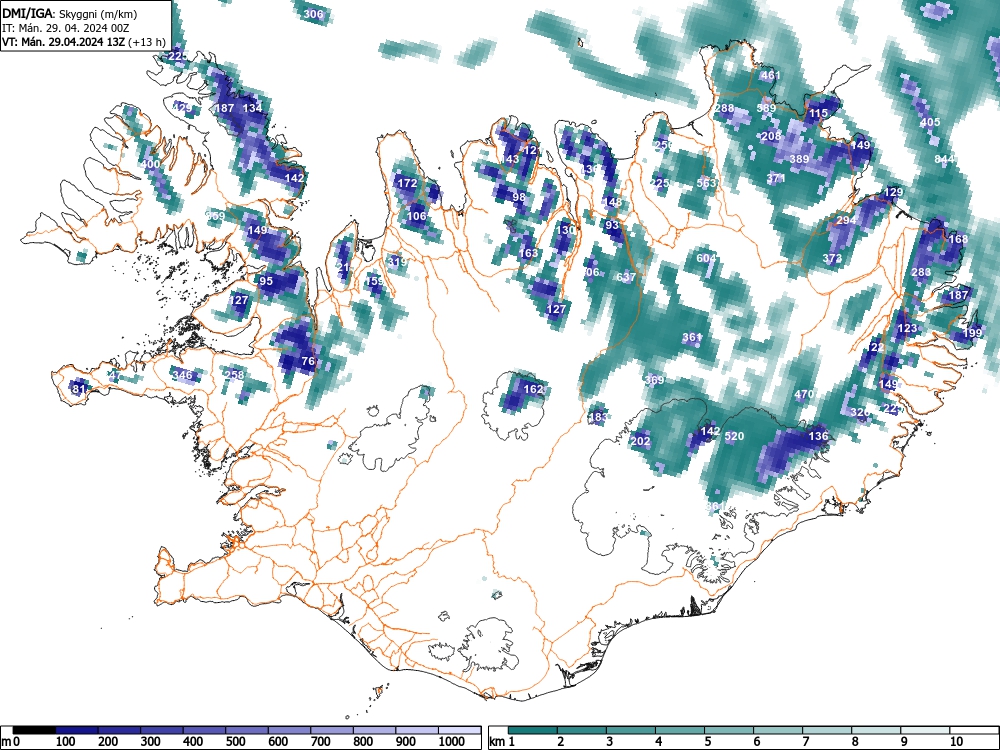Select the '208' value on the map
This screenshot has width=1000, height=750.
[x=771, y=136]
